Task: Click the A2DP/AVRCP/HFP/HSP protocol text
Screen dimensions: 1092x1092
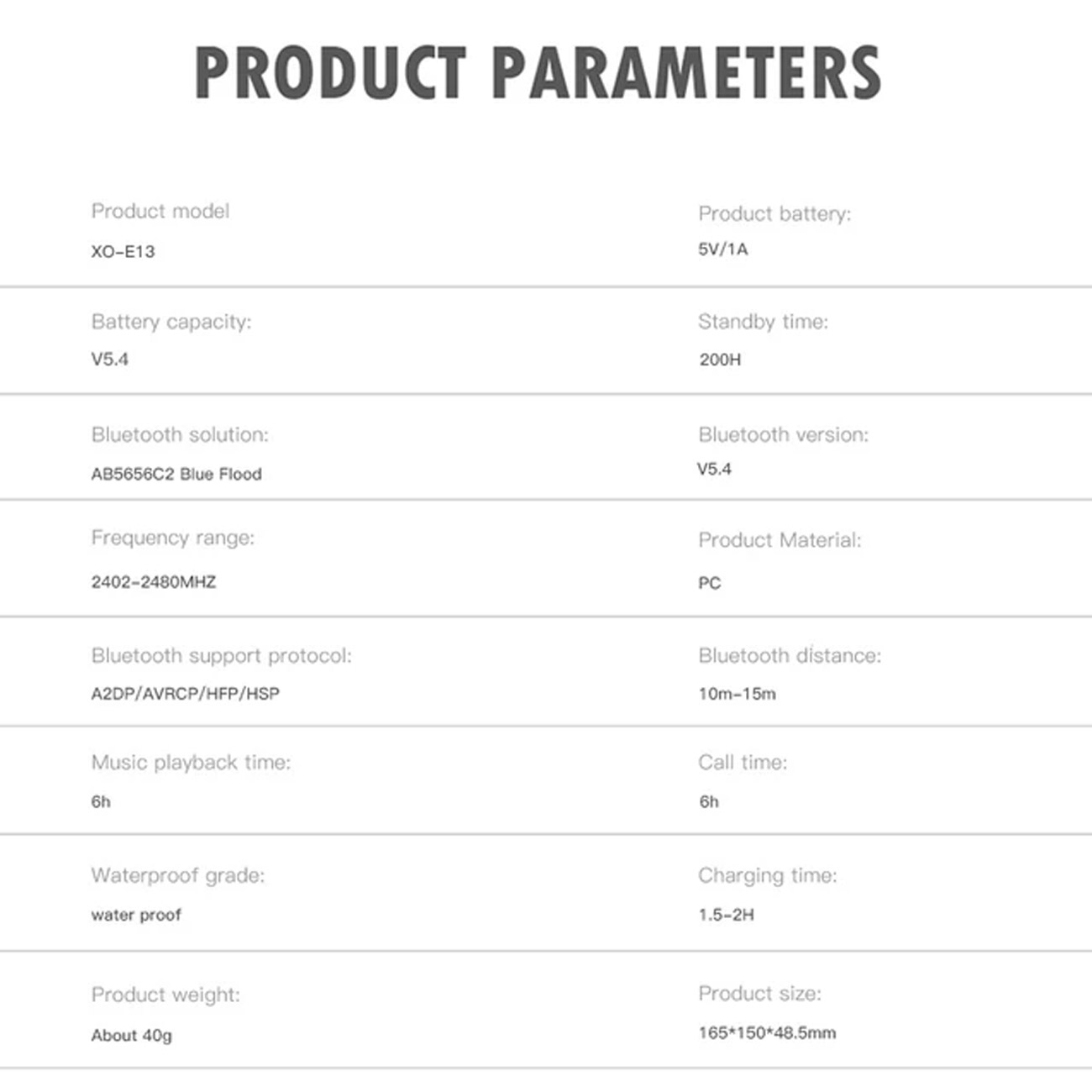Action: tap(185, 694)
